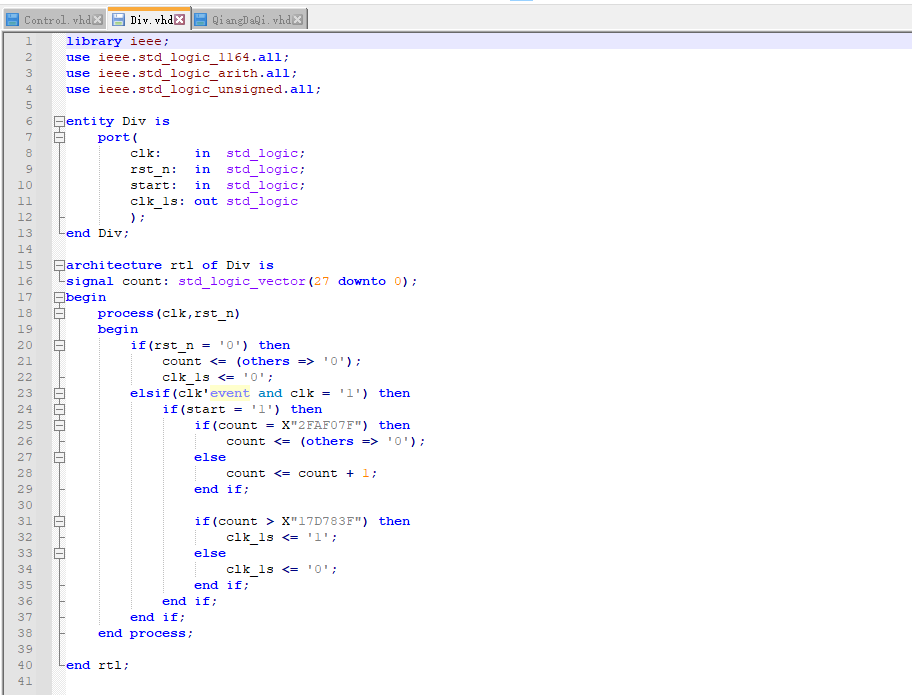
Task: Collapse the process block at line 18
Action: (59, 313)
